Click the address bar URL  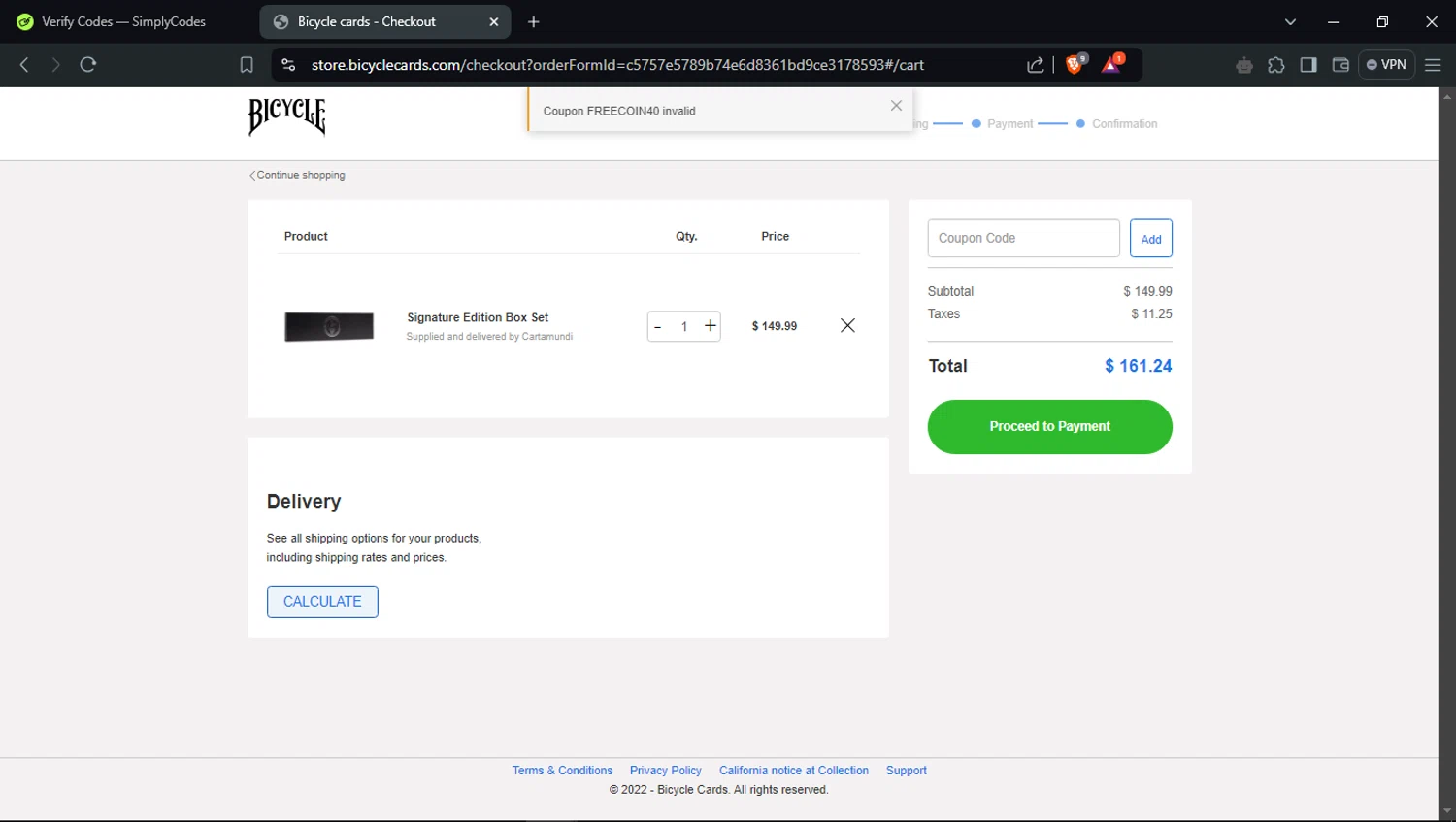tap(617, 65)
